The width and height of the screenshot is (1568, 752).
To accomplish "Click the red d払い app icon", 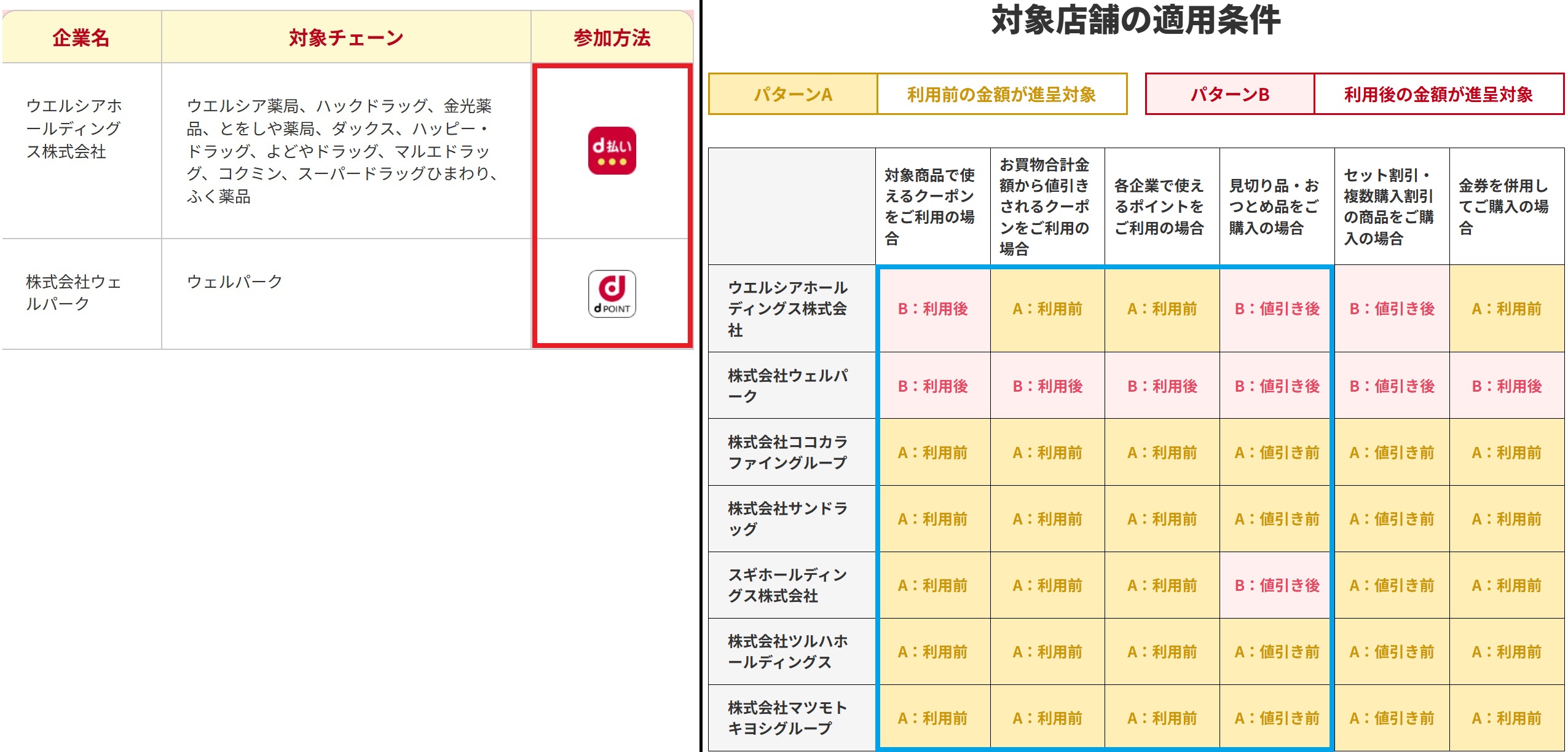I will [x=612, y=151].
